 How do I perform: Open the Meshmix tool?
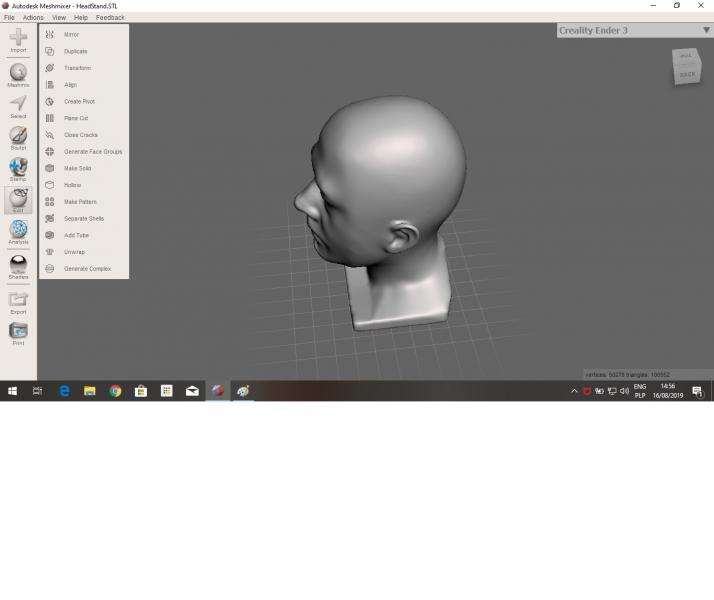click(x=18, y=73)
